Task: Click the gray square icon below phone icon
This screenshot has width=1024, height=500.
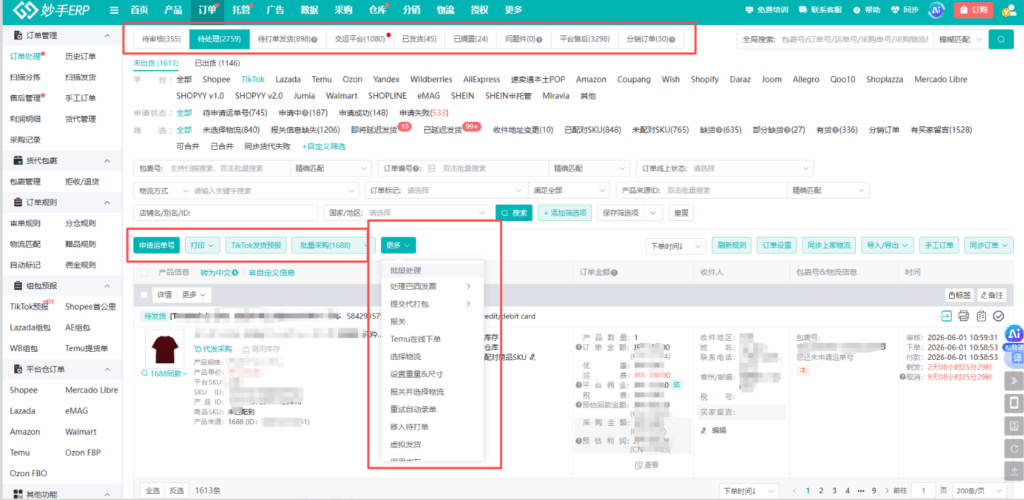Action: pos(1014,426)
